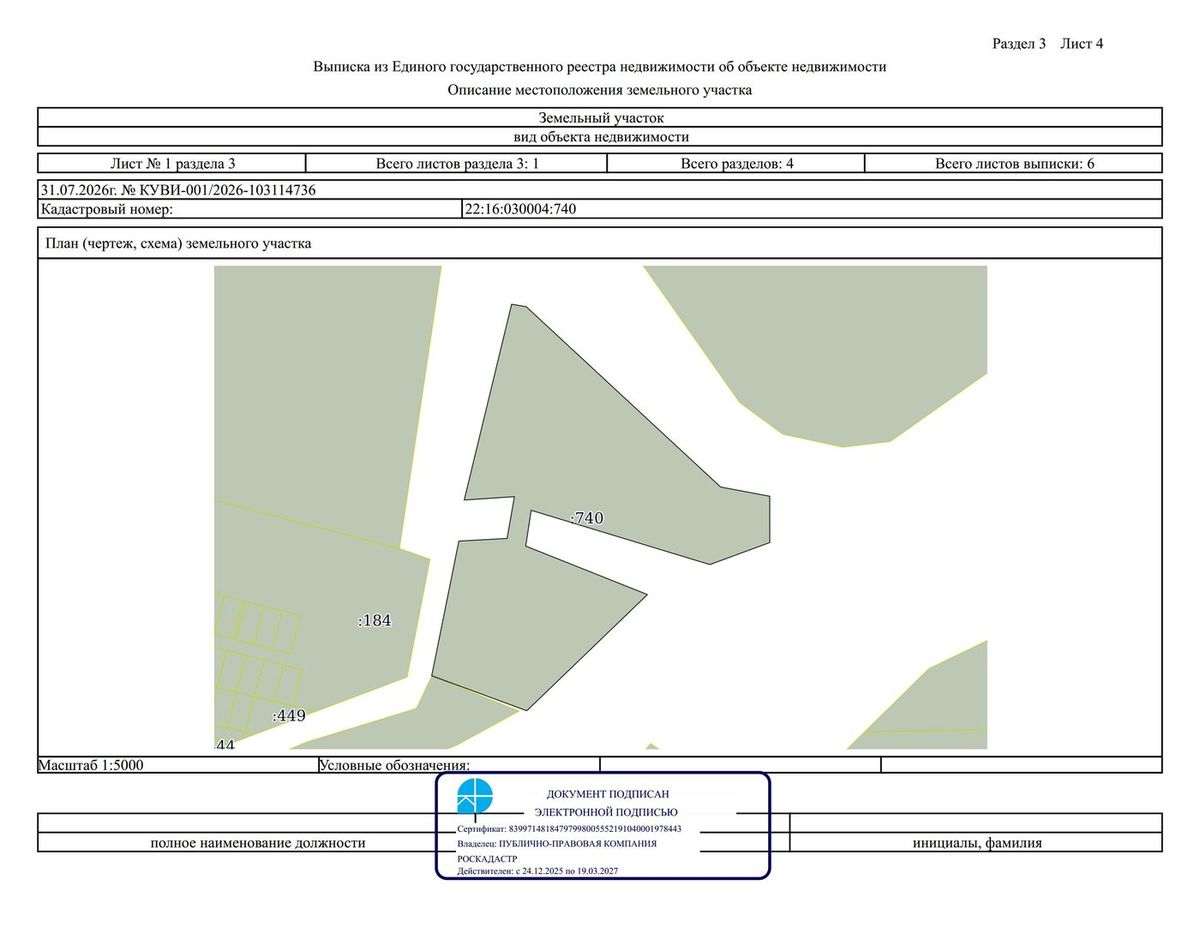The image size is (1200, 927).
Task: Click the Роскадастр logo in the signature stamp
Action: click(475, 797)
